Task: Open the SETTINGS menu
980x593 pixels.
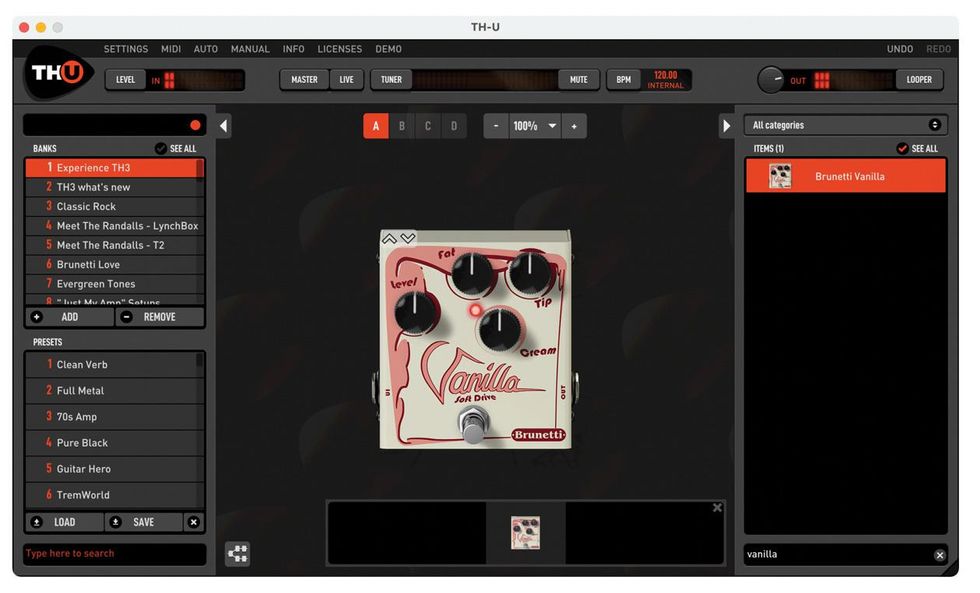Action: click(x=126, y=49)
